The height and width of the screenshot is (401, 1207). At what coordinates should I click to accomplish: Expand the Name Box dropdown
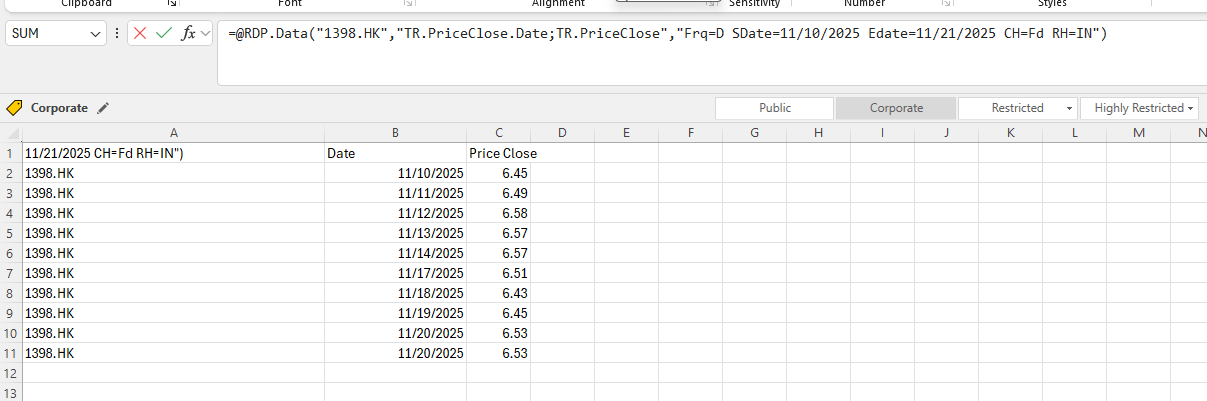pos(96,34)
